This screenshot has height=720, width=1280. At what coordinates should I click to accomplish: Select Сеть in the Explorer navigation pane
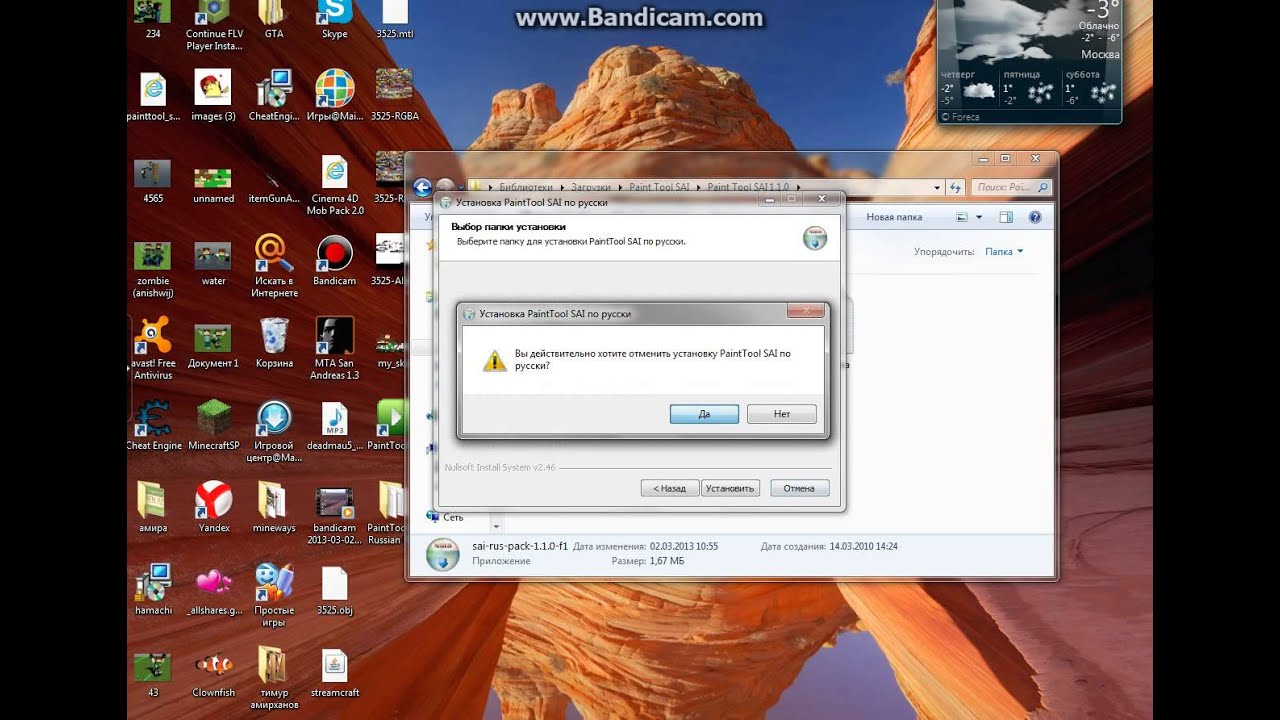[x=453, y=517]
